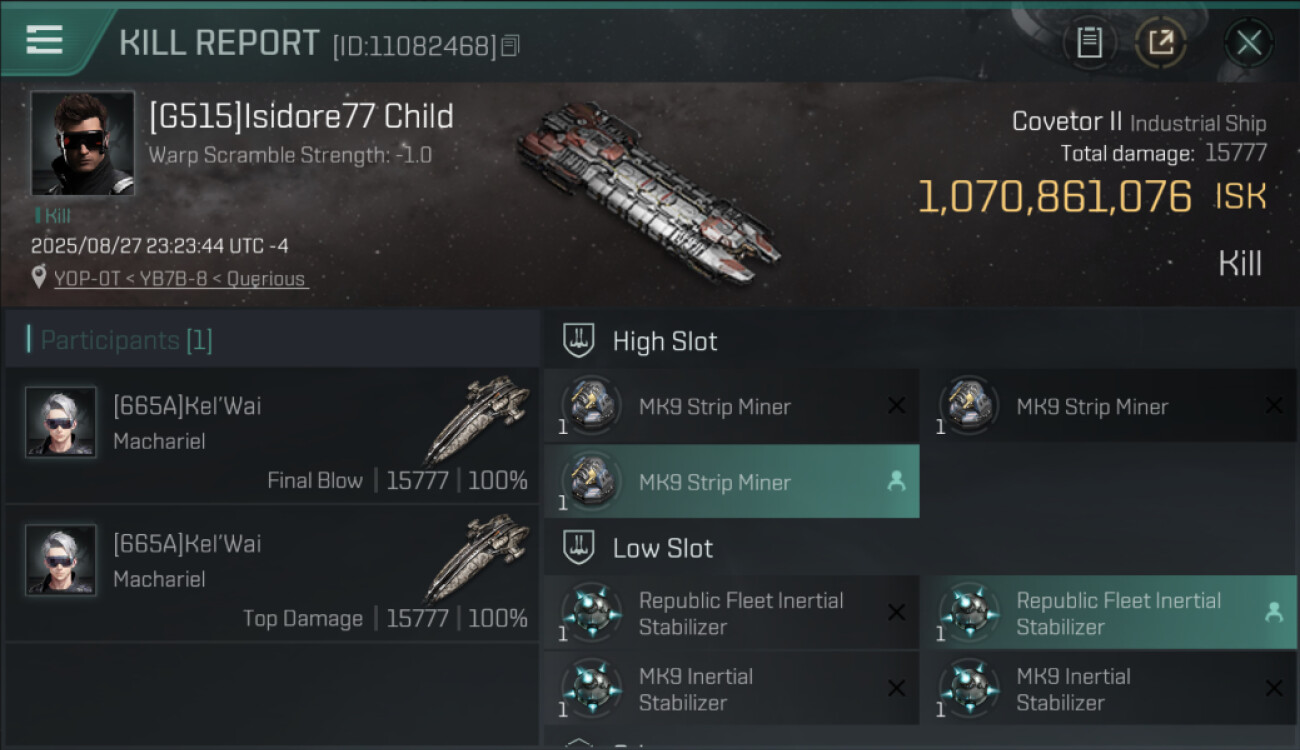Open the YOP-0T < YB7B-8 < Querious location link

pos(180,279)
